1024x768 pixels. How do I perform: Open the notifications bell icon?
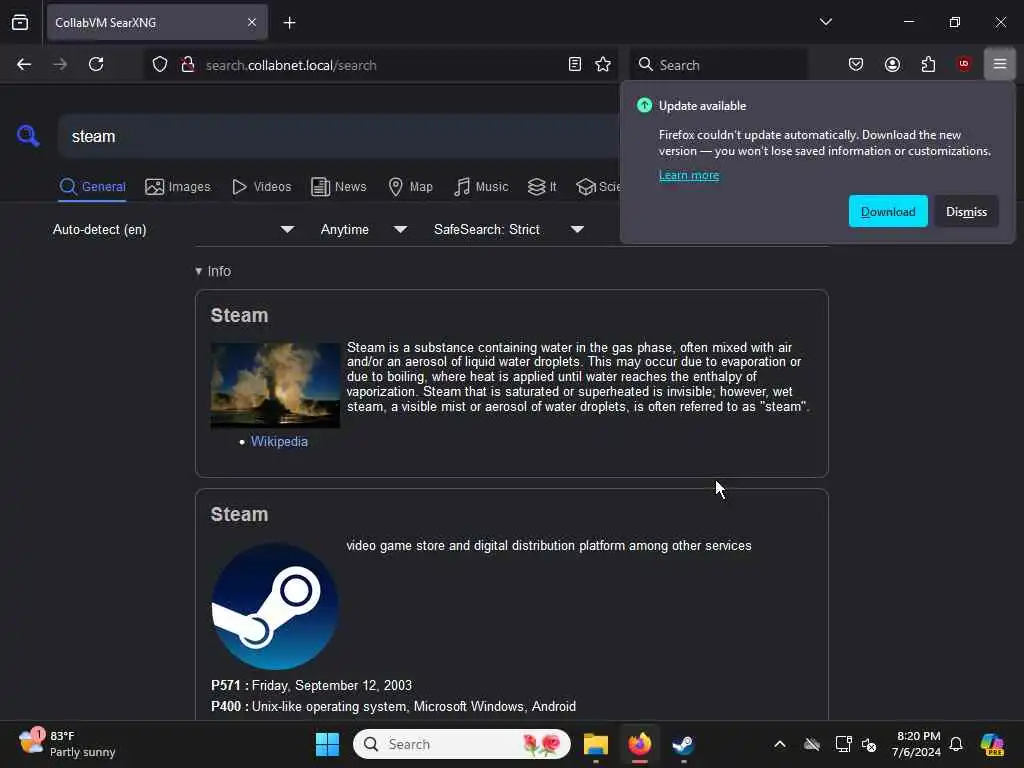(x=956, y=744)
